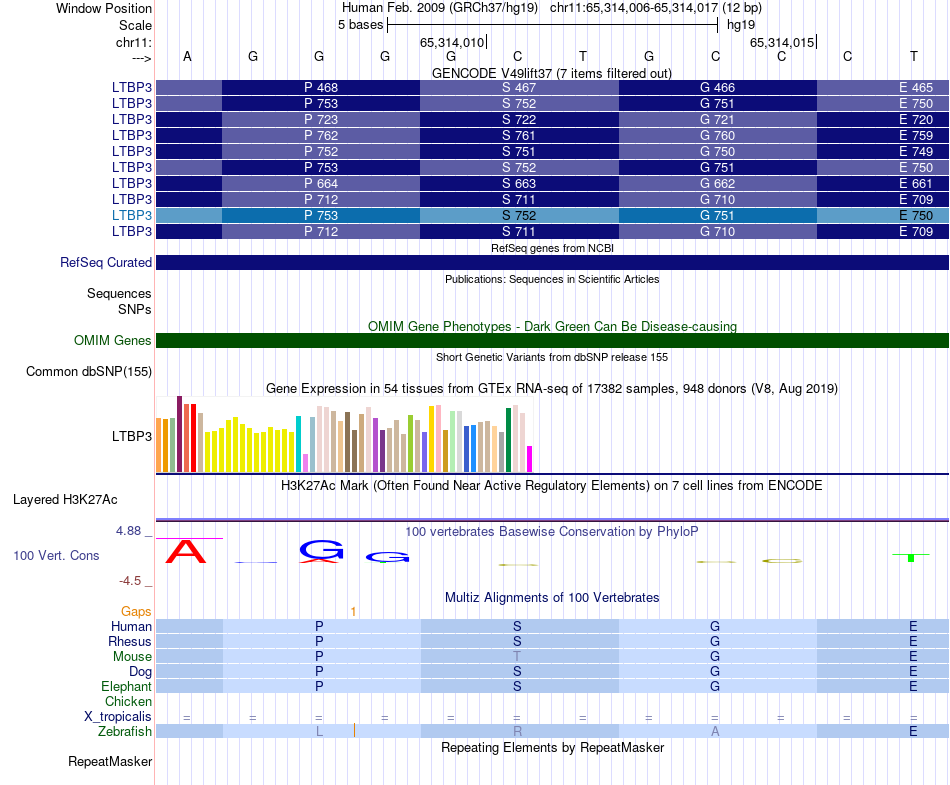950x785 pixels.
Task: Click the large blue G in conservation logo
Action: [321, 549]
